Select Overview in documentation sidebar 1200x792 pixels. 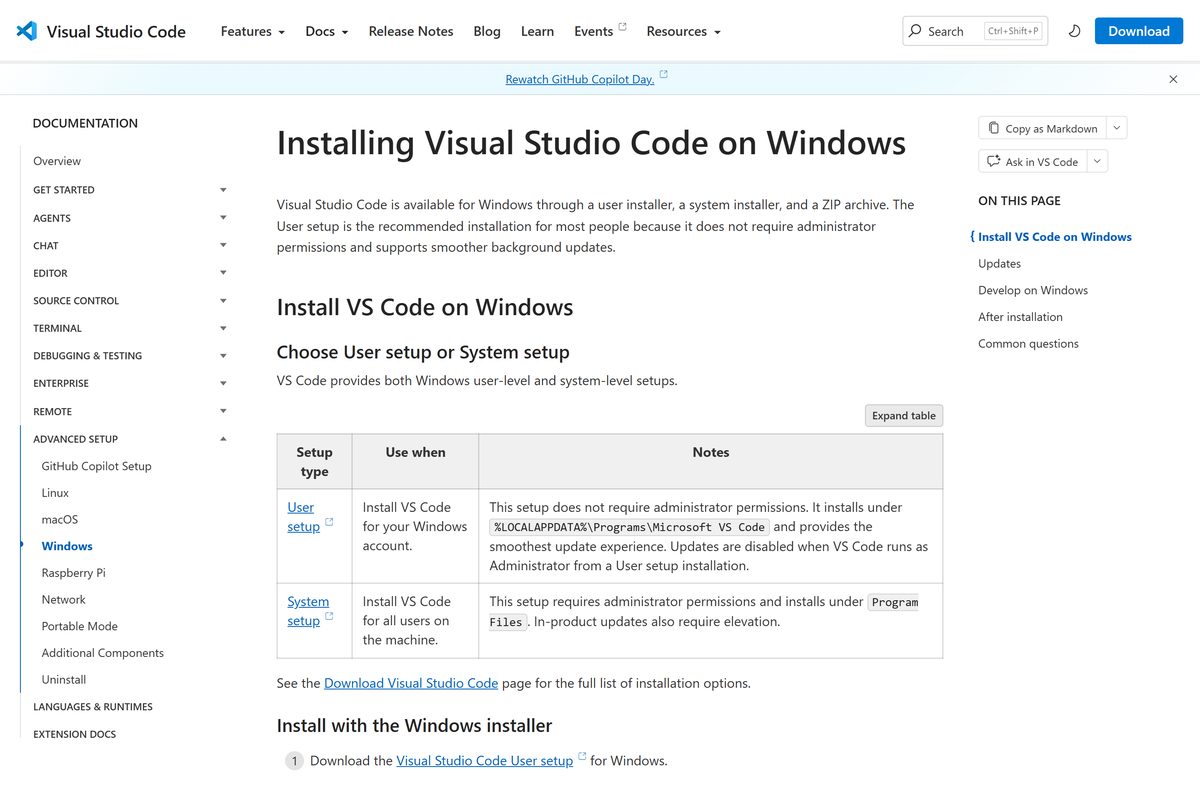pyautogui.click(x=57, y=161)
